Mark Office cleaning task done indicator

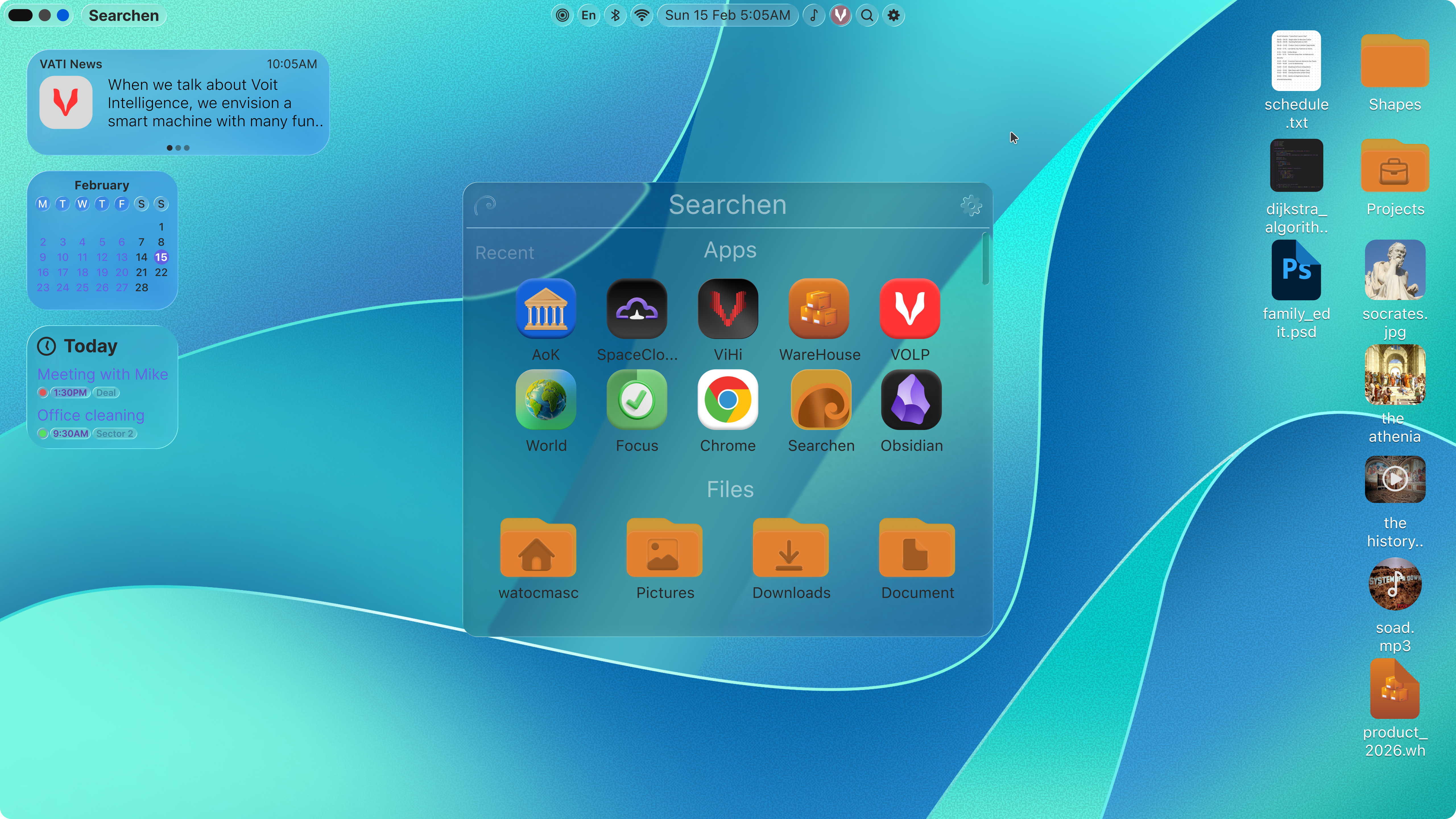tap(42, 433)
